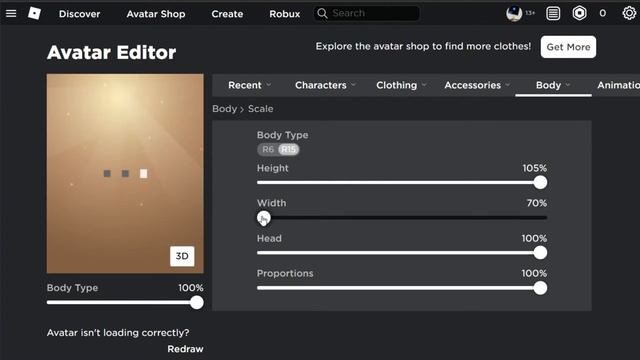Click the Robux balance value 0
Viewport: 640px width, 360px height.
click(602, 13)
